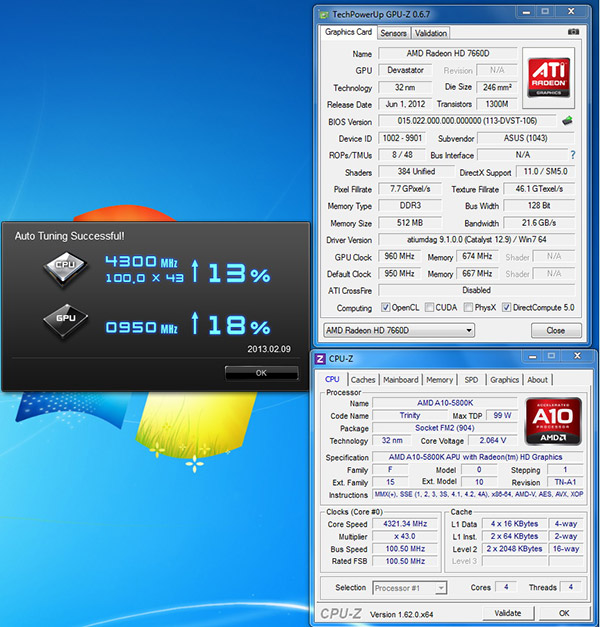
Task: Click the Core Voltage 2.064 V value
Action: coord(493,440)
